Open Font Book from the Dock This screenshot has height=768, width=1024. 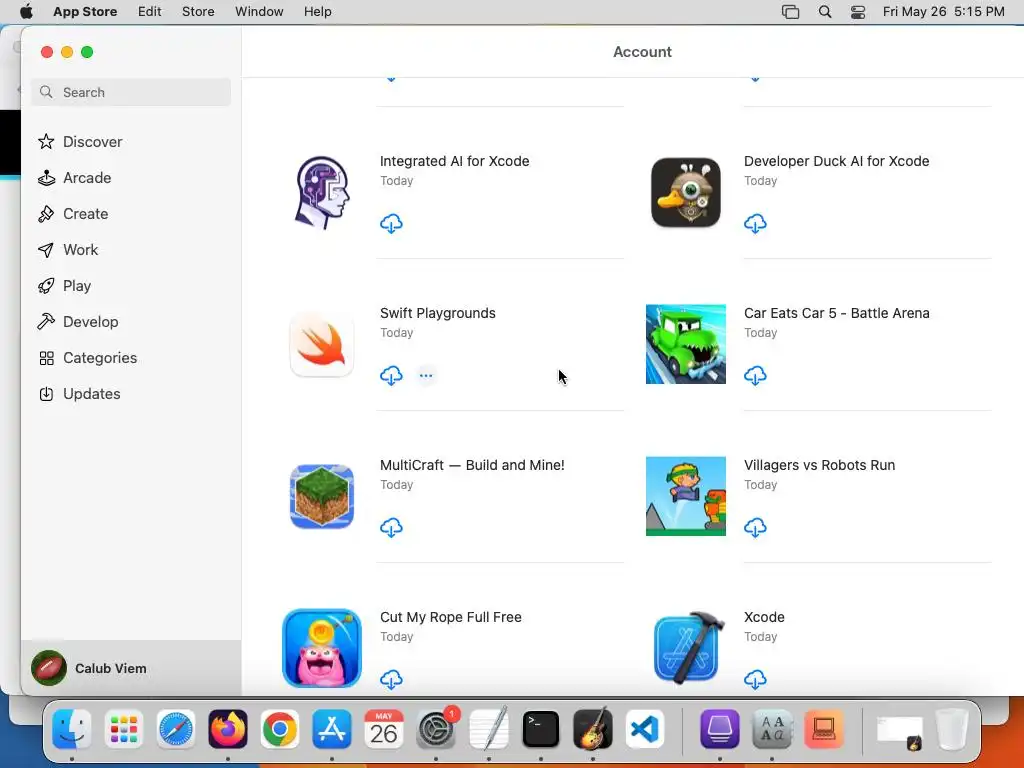click(x=772, y=729)
